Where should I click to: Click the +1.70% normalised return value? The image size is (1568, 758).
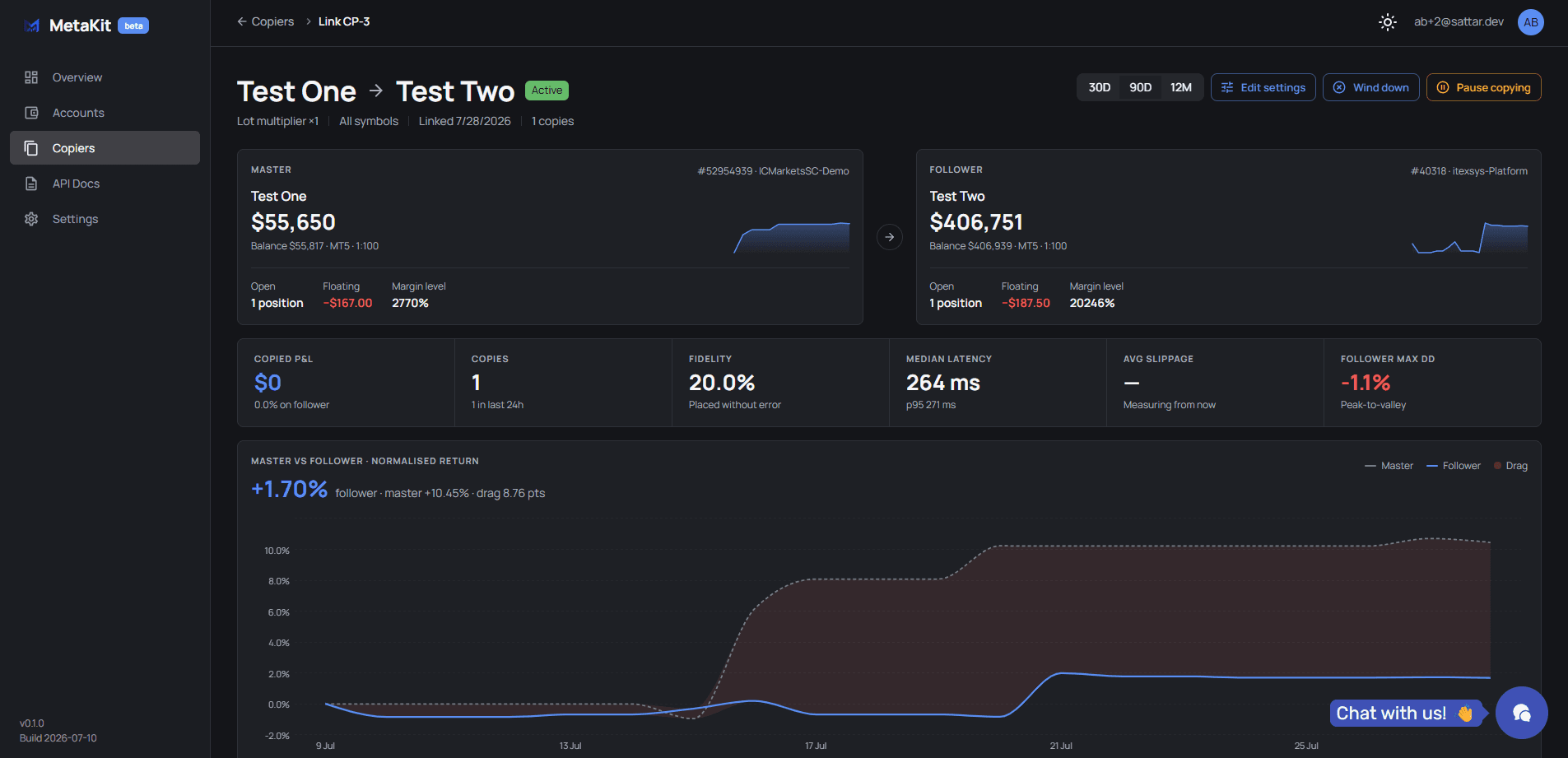[x=290, y=489]
